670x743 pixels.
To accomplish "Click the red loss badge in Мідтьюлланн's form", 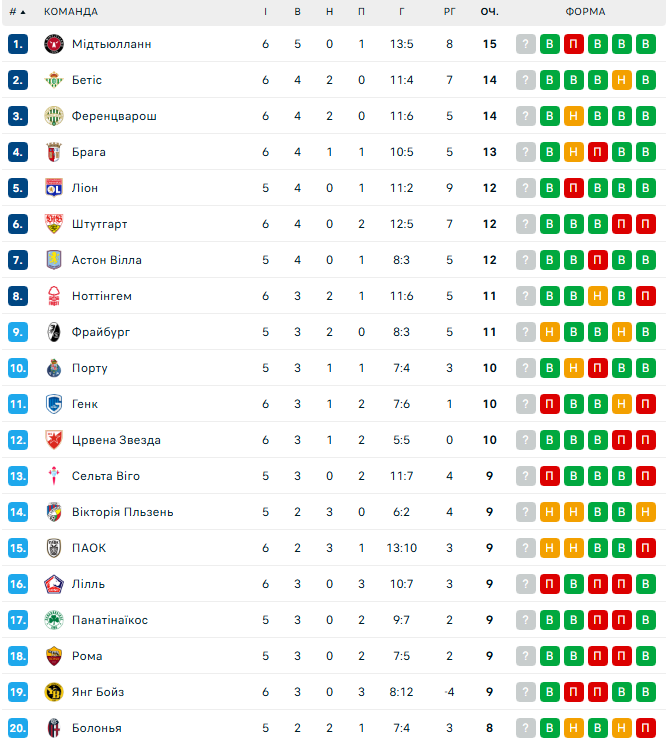I will click(x=574, y=44).
